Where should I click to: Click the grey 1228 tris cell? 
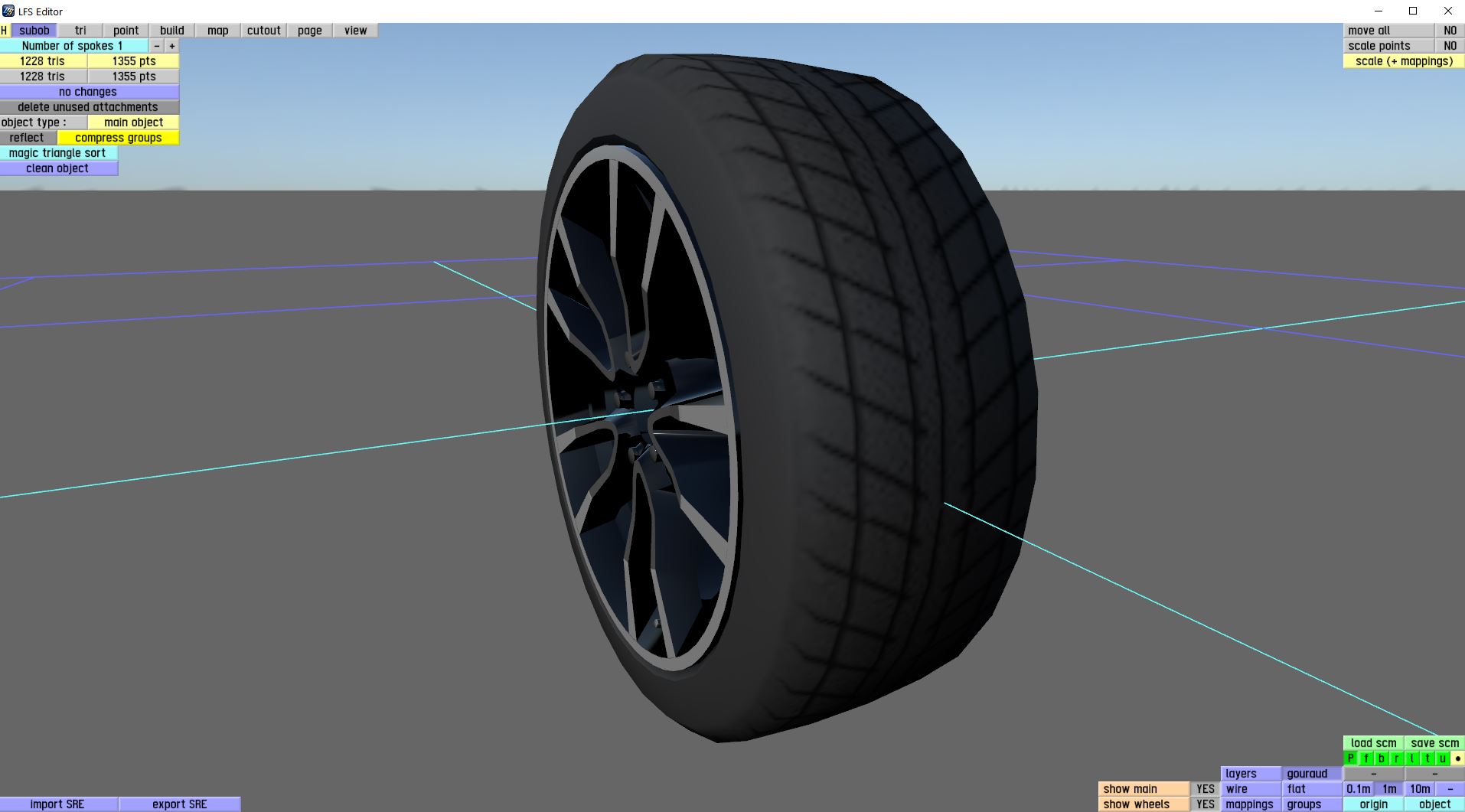point(44,77)
